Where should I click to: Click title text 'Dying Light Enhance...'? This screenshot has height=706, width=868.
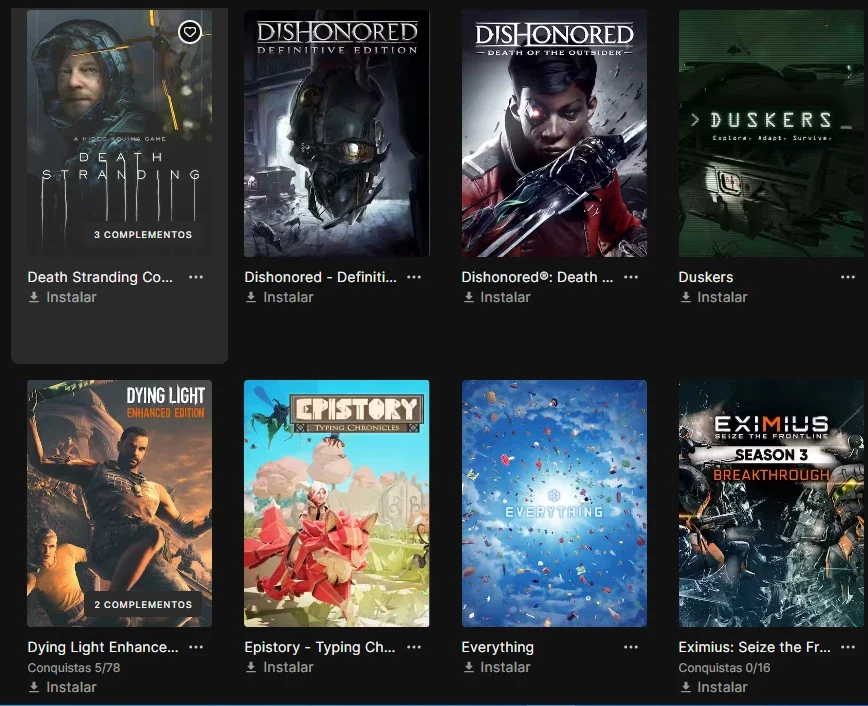tap(103, 647)
